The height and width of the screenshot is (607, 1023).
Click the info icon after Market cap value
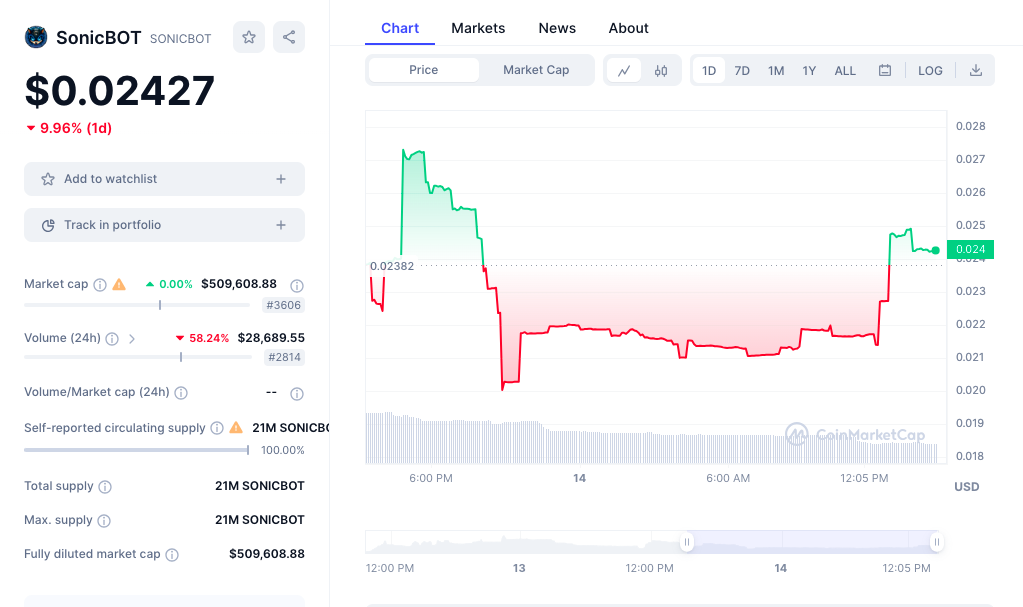[x=297, y=285]
